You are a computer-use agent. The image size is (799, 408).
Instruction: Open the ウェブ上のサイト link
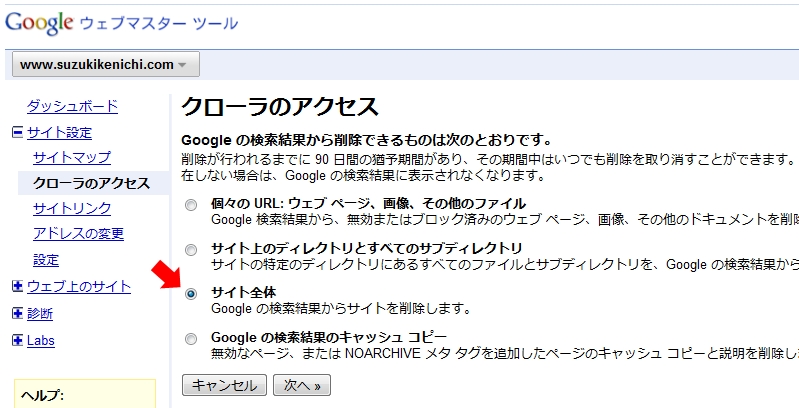79,287
